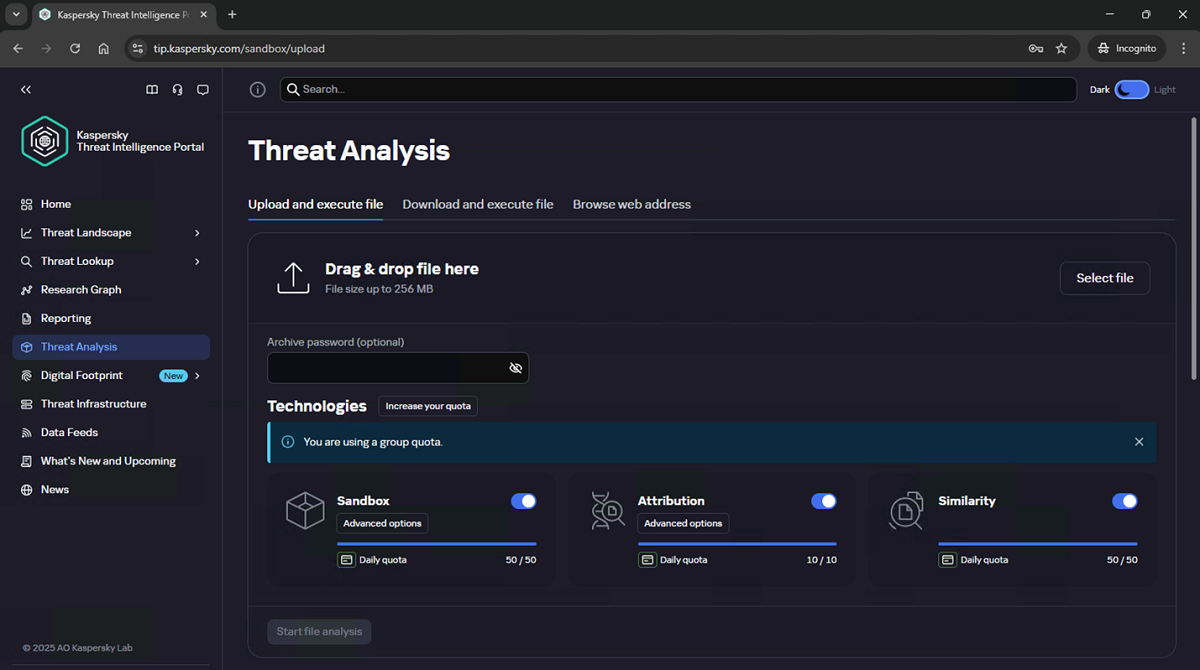Go back in browser history
Image resolution: width=1200 pixels, height=670 pixels.
pyautogui.click(x=18, y=48)
